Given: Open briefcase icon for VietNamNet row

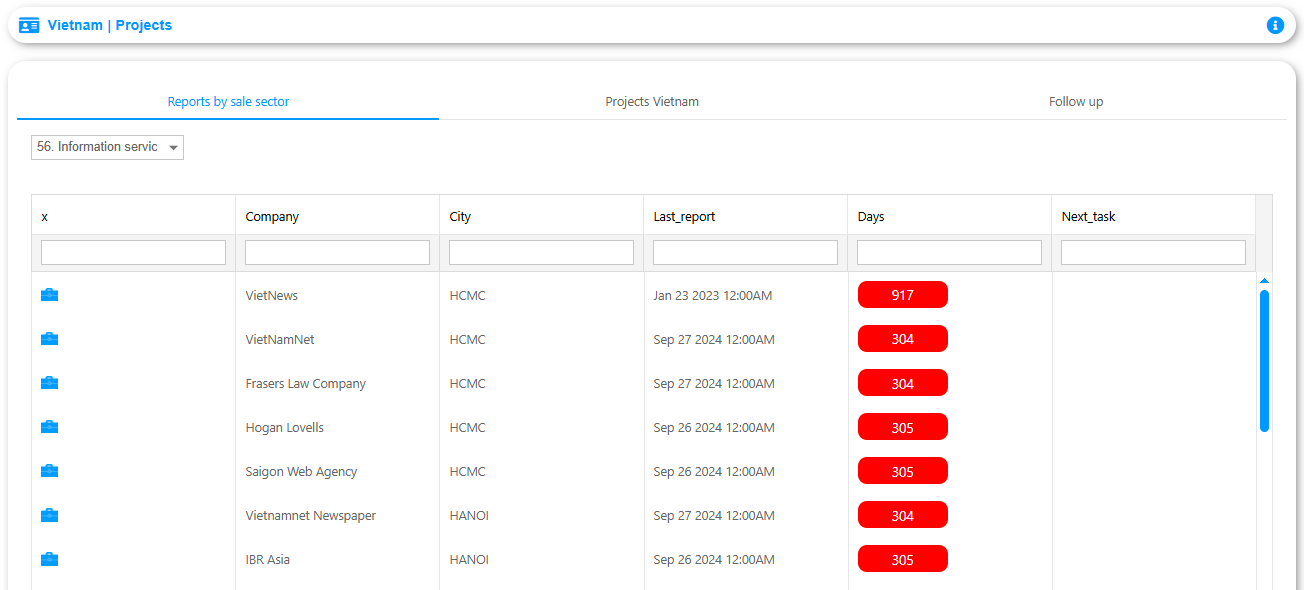Looking at the screenshot, I should coord(49,339).
